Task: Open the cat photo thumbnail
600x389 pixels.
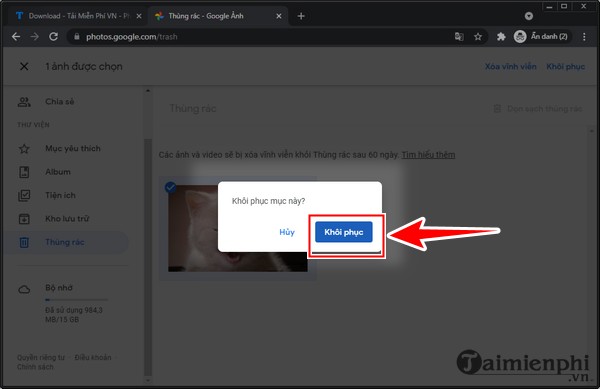Action: 238,228
